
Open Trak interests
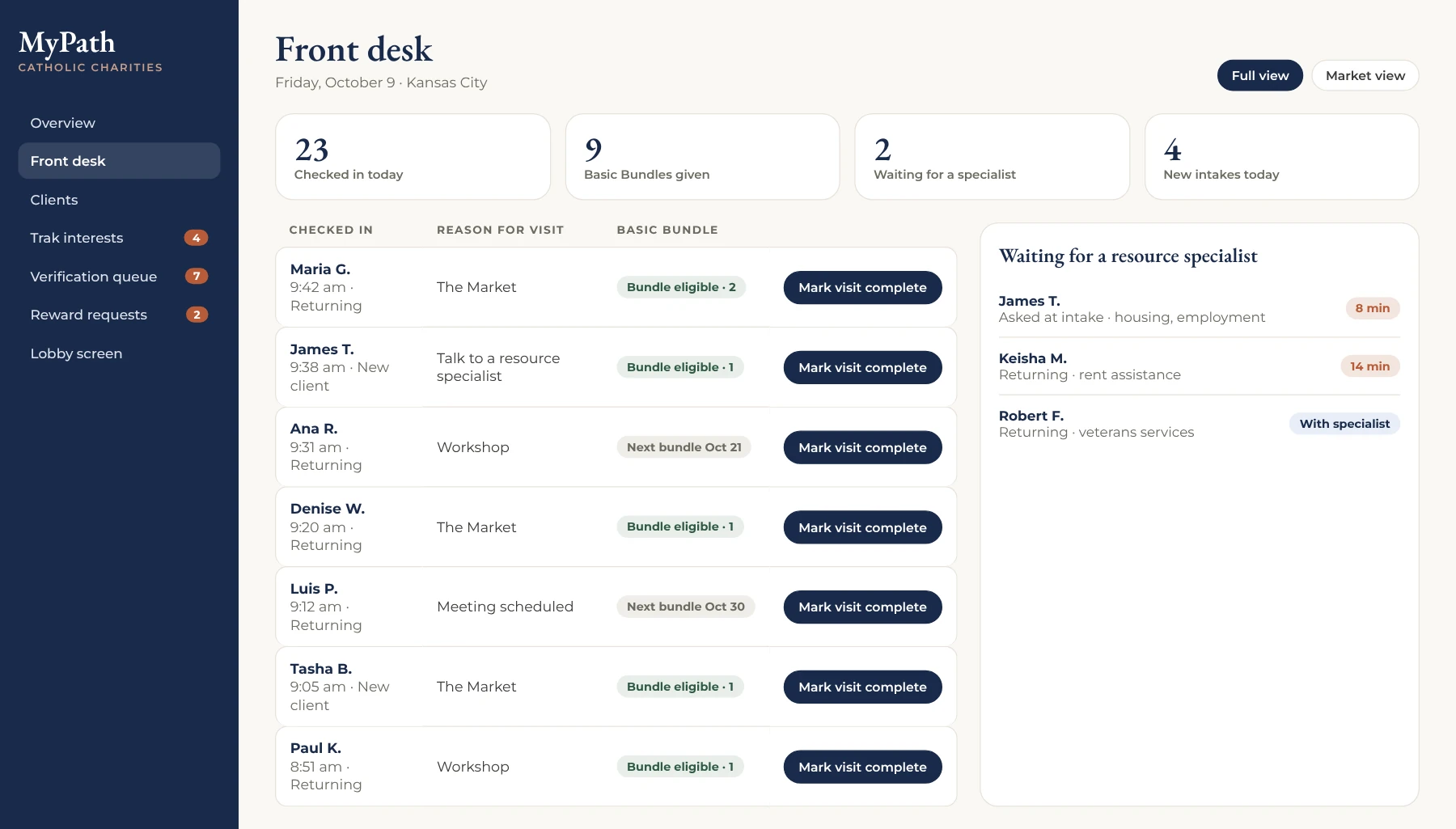tap(119, 238)
